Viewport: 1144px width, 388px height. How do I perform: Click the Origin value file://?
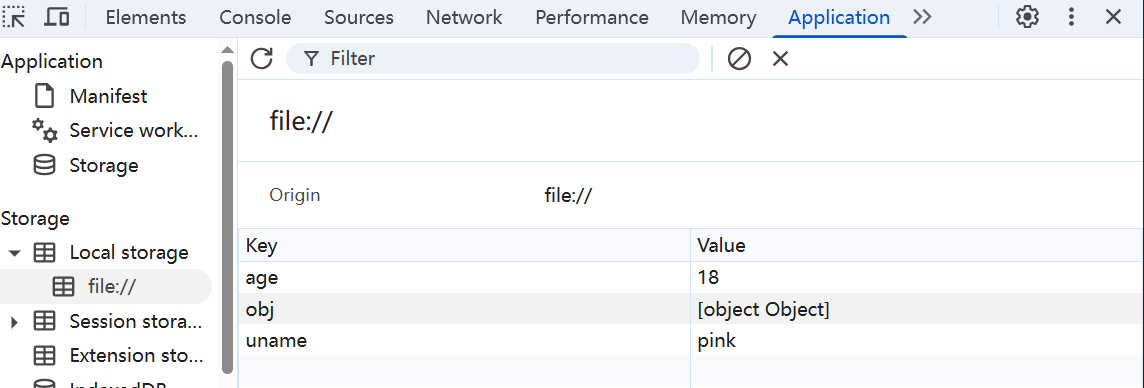(568, 195)
